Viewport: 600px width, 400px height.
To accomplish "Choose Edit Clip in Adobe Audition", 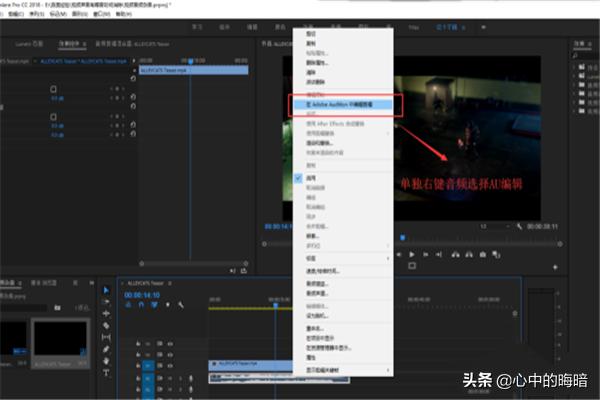I will 343,104.
